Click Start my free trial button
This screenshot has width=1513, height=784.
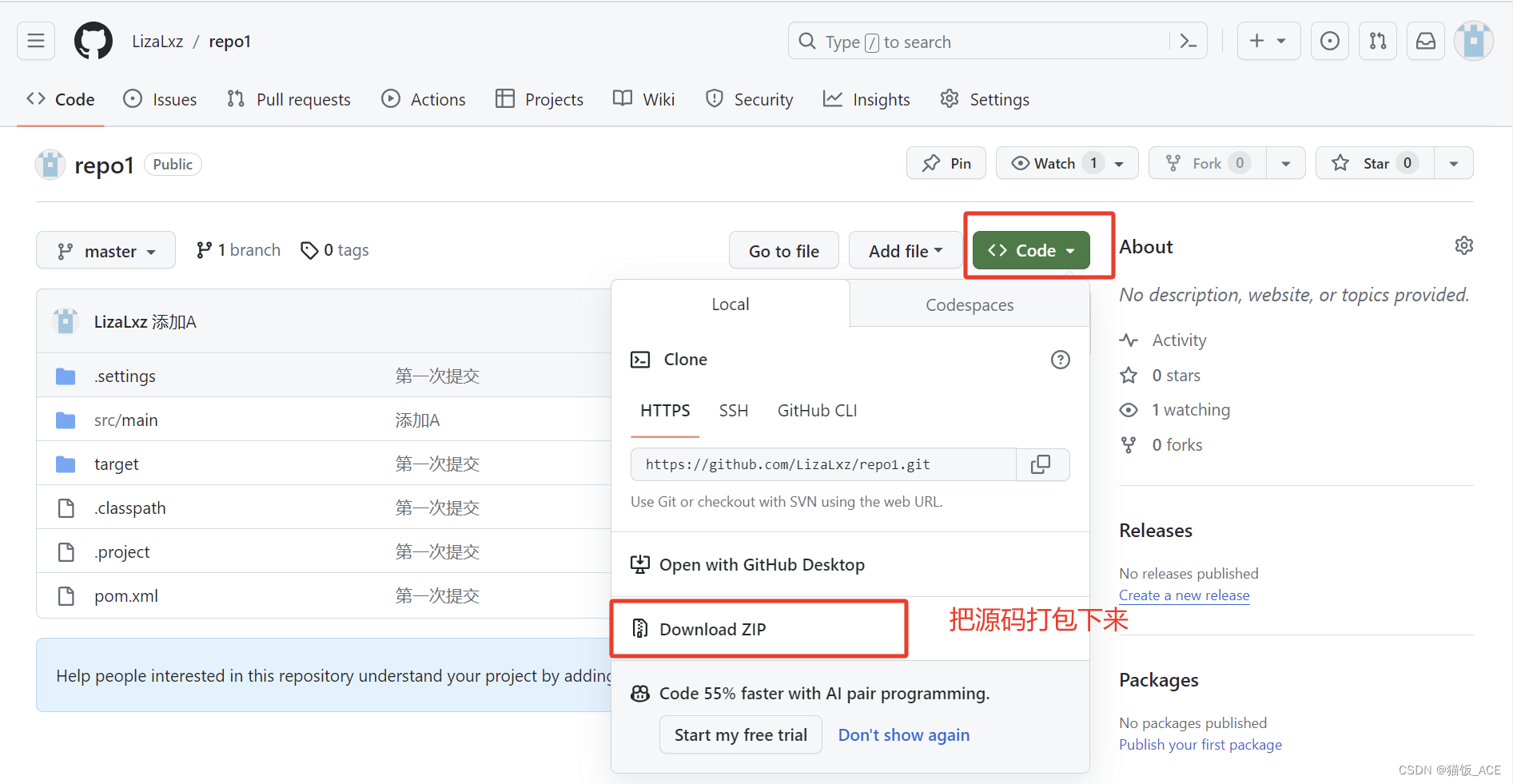[741, 734]
